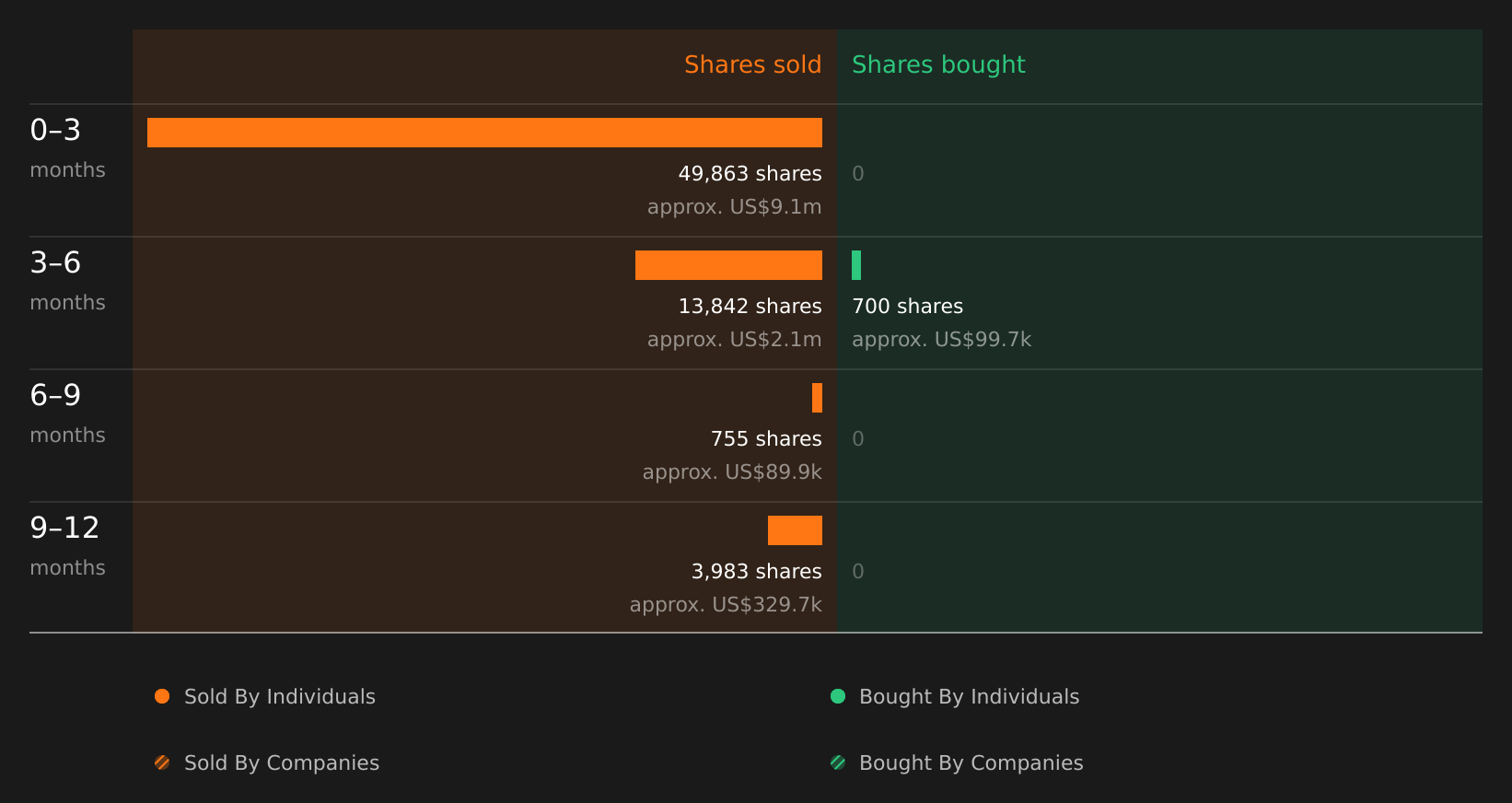The width and height of the screenshot is (1512, 803).
Task: Click the 3–6 months row label
Action: (x=67, y=281)
